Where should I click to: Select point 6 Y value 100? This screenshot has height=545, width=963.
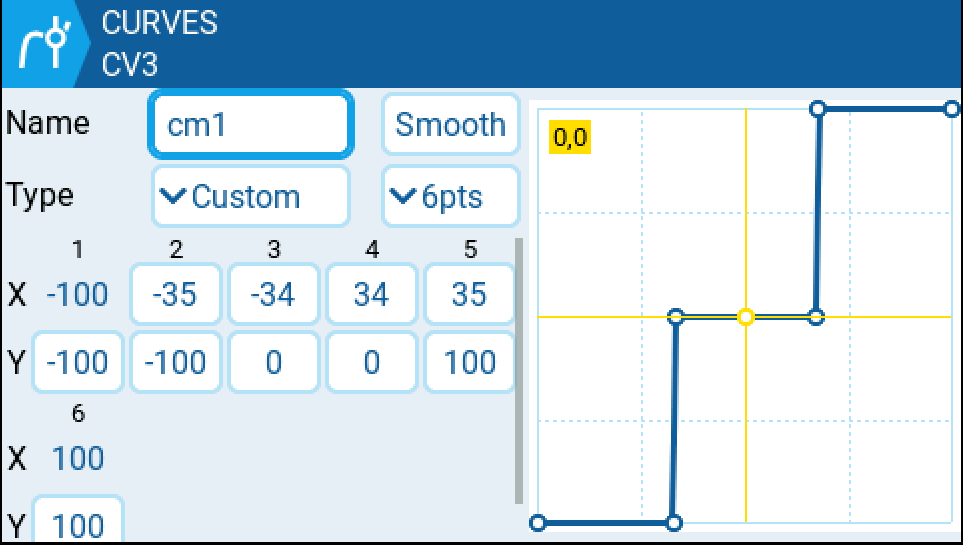pos(78,523)
